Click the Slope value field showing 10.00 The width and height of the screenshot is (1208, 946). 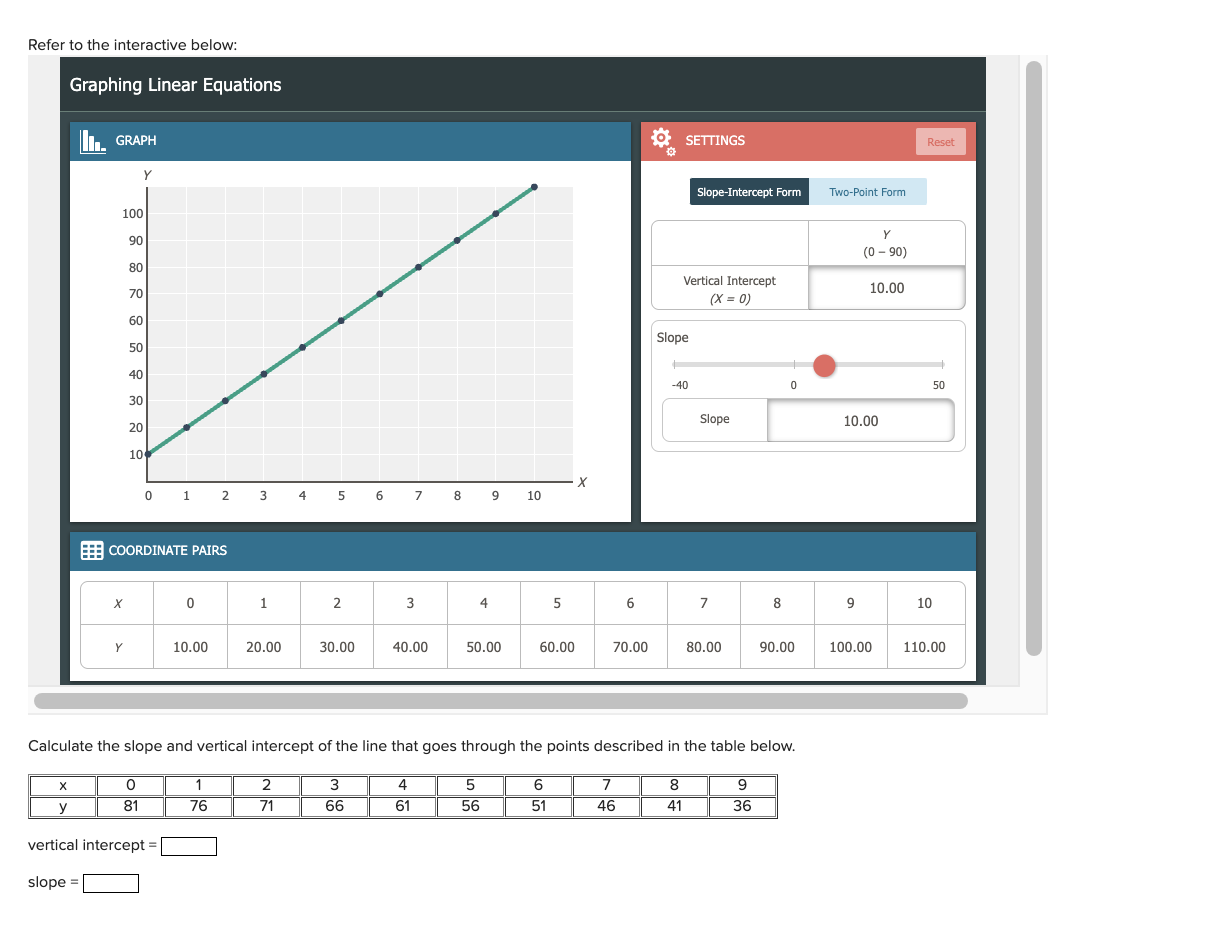(x=861, y=420)
